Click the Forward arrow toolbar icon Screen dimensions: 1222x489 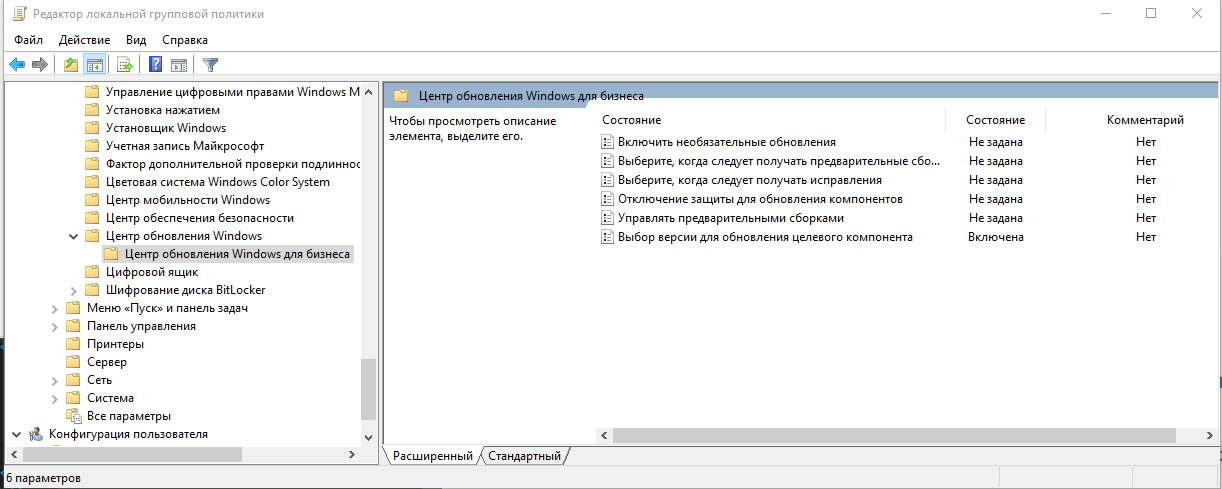[40, 65]
